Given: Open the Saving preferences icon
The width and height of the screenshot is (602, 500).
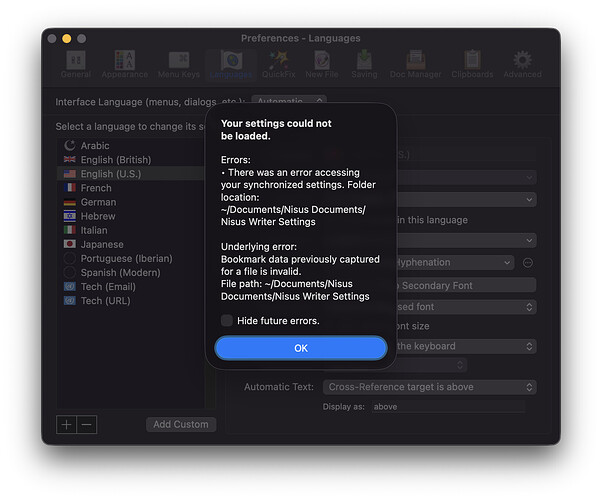Looking at the screenshot, I should pos(364,60).
